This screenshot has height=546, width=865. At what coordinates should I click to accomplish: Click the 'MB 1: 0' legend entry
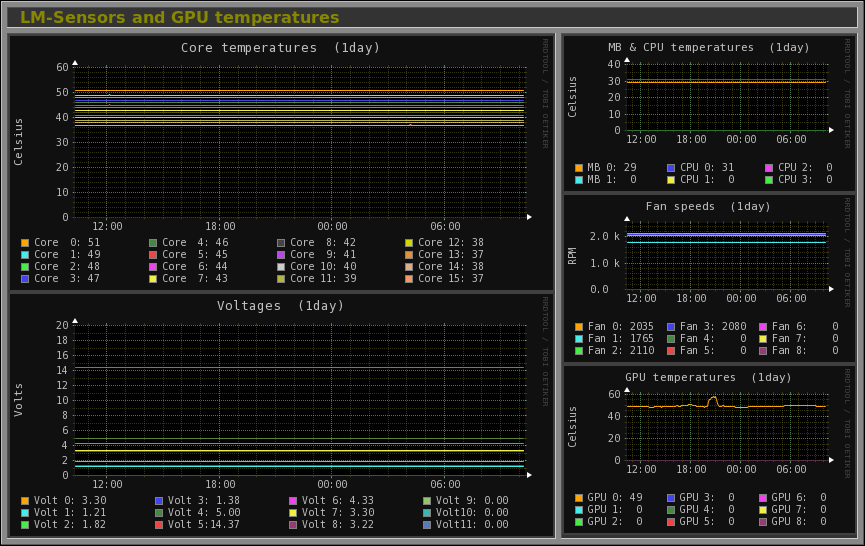tap(606, 180)
